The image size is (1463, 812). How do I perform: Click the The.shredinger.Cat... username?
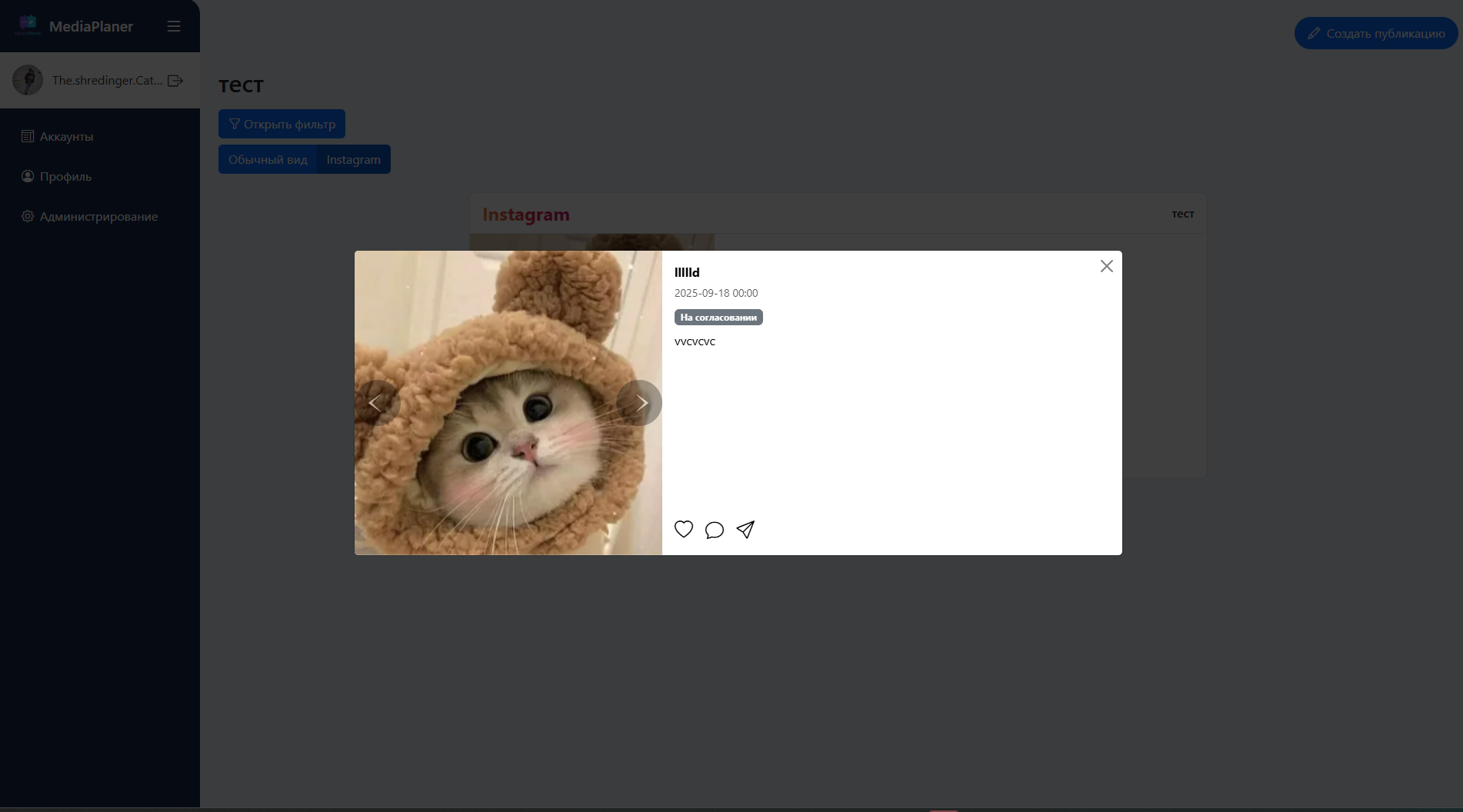point(107,80)
